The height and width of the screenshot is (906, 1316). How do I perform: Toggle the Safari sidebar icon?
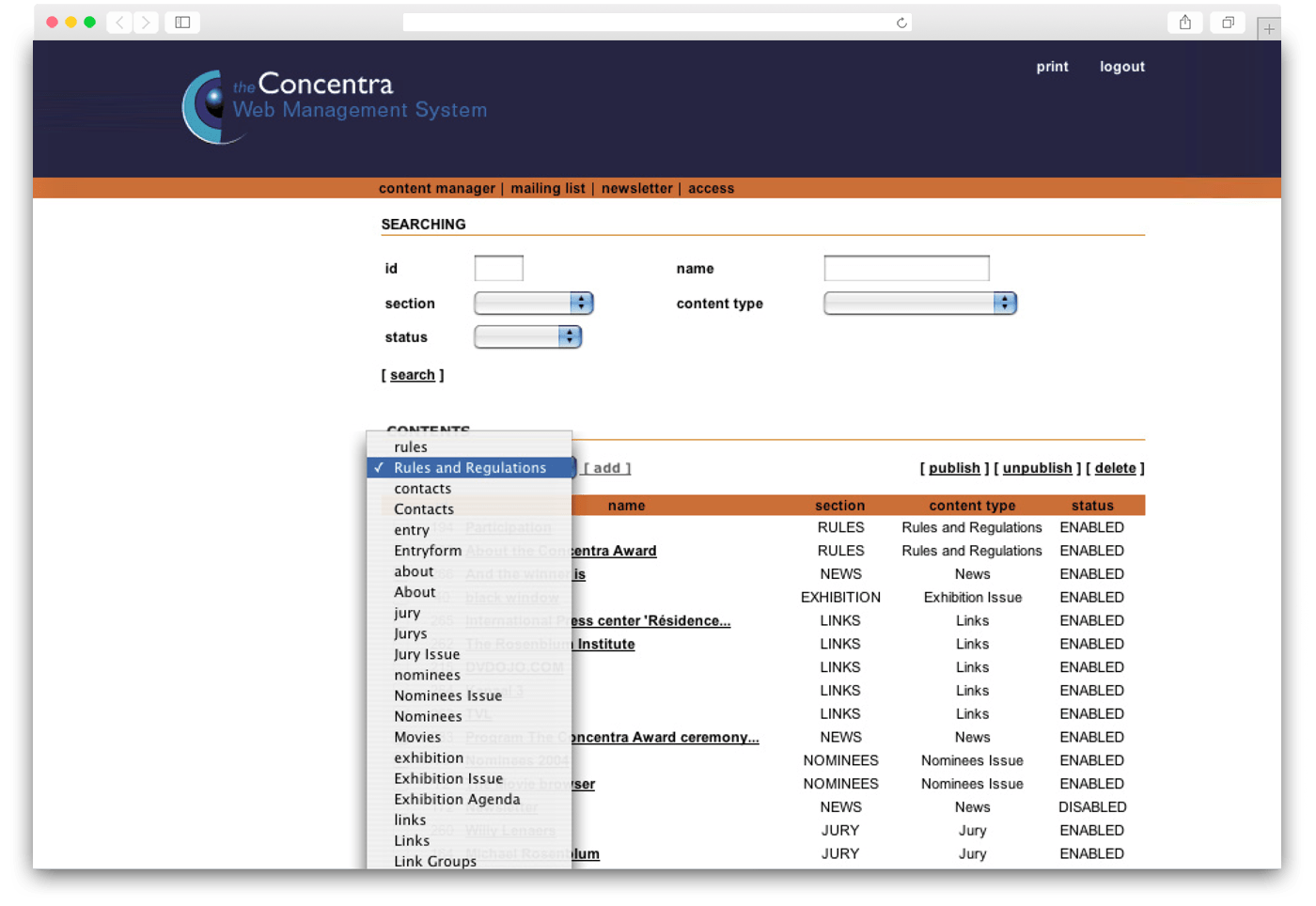point(182,23)
